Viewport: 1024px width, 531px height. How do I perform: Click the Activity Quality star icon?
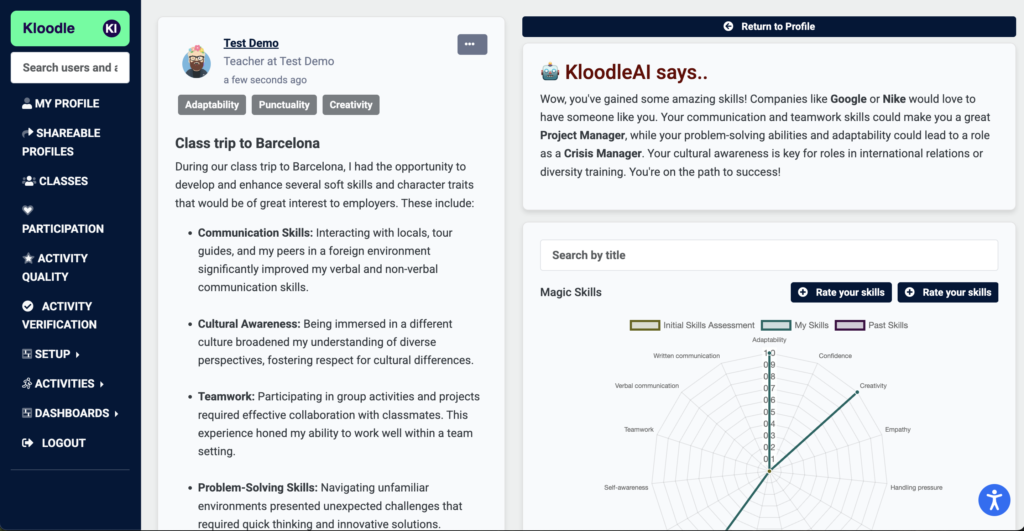click(28, 258)
